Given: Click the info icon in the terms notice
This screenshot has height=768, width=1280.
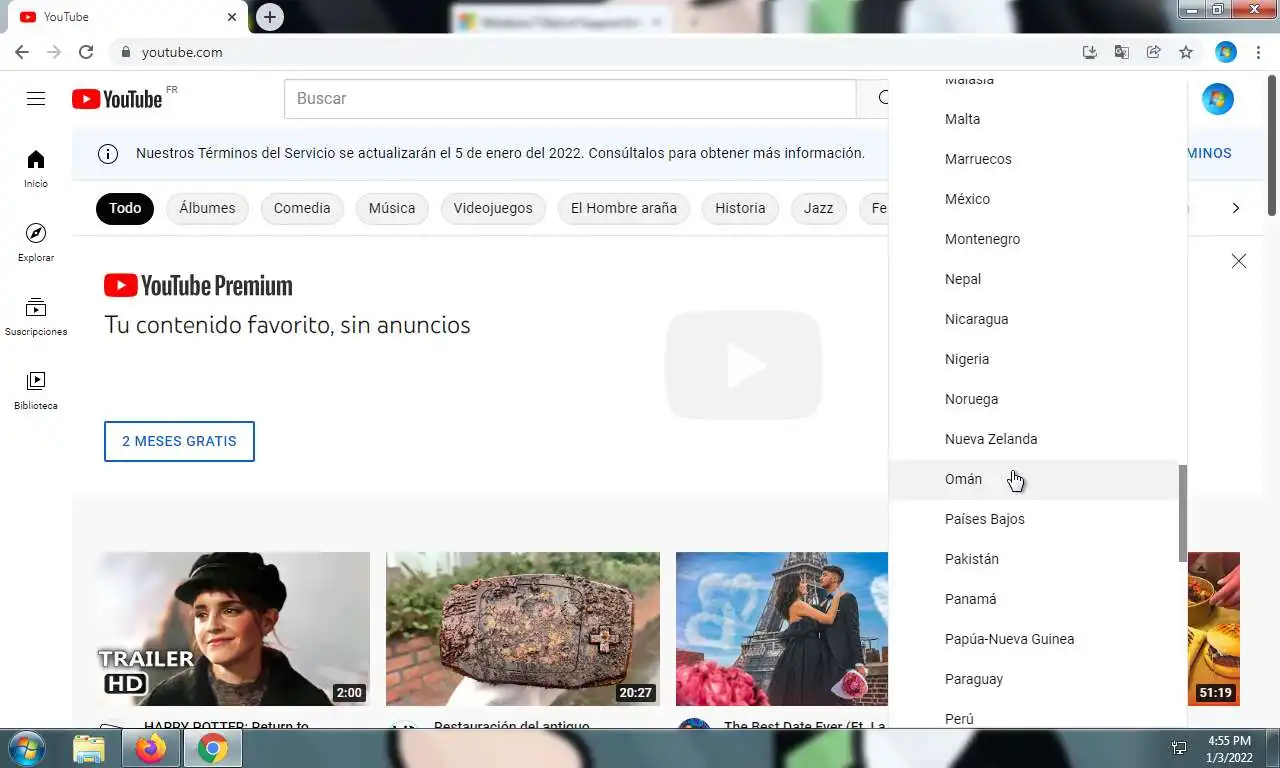Looking at the screenshot, I should coord(107,154).
